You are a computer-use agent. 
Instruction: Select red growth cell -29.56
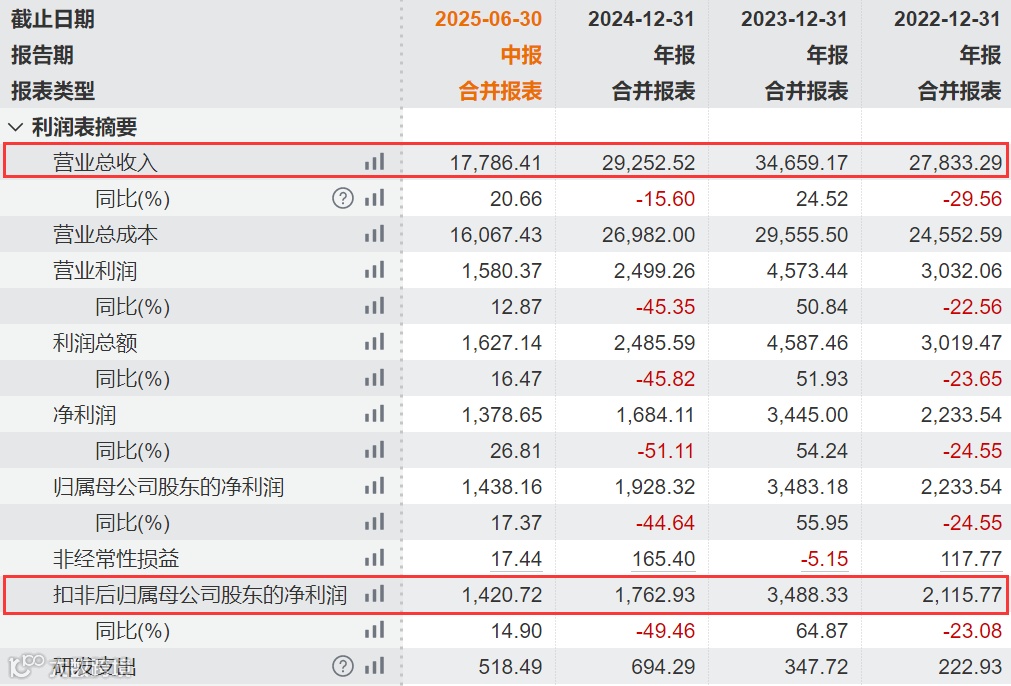972,199
